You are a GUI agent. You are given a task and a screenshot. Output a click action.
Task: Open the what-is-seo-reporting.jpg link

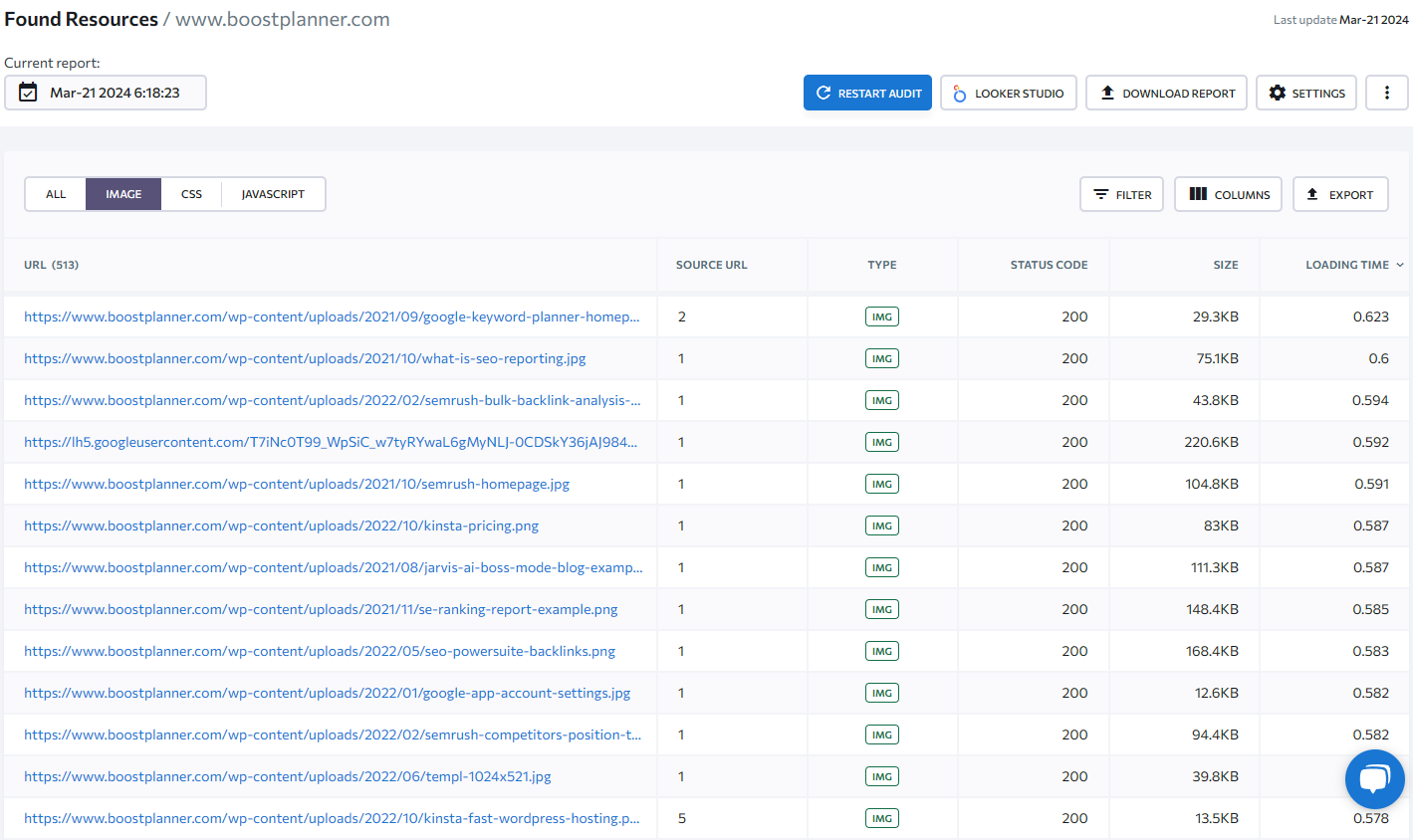(x=305, y=358)
